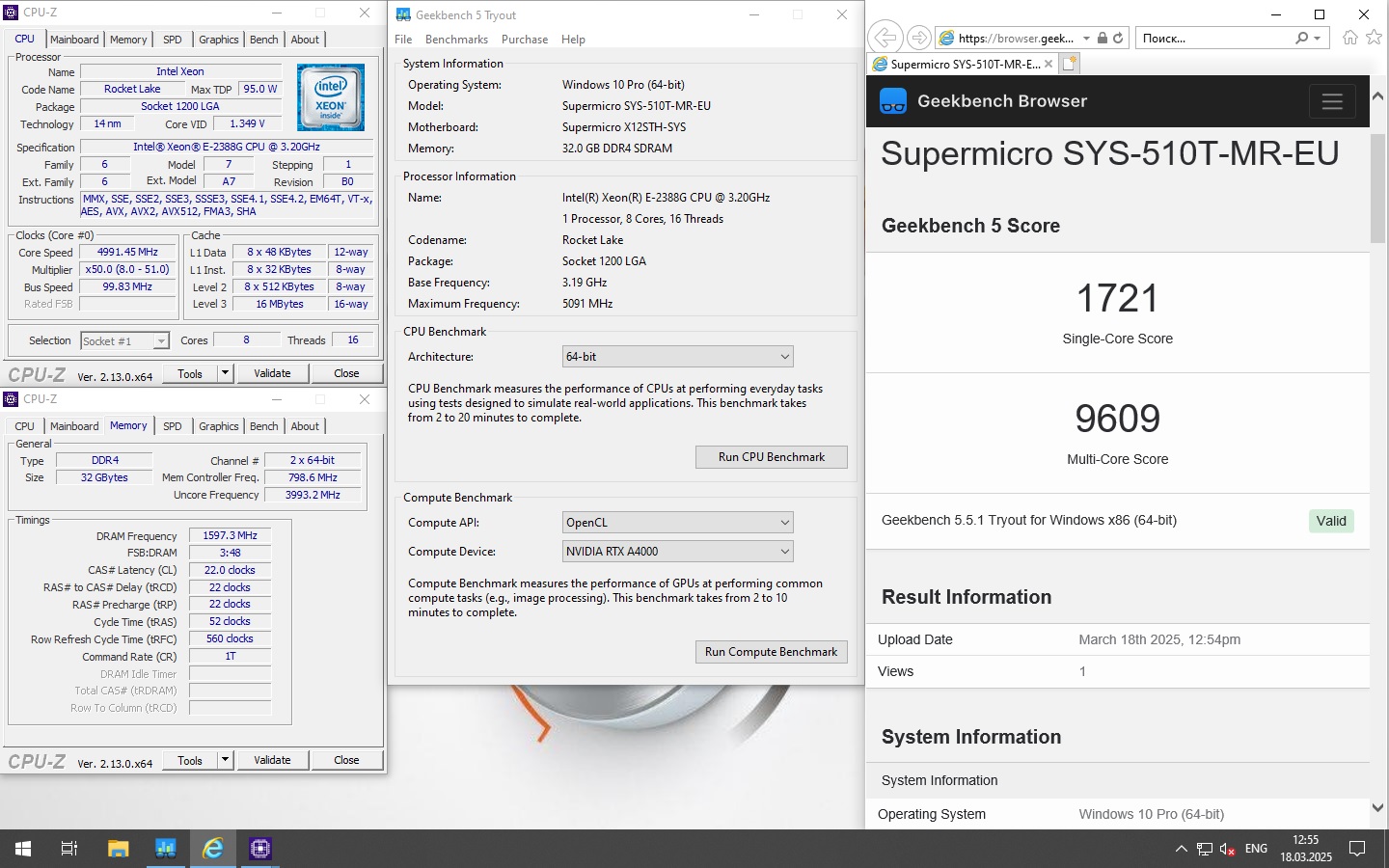Screen dimensions: 1389x868
Task: Open the Windows Start menu
Action: 23,849
